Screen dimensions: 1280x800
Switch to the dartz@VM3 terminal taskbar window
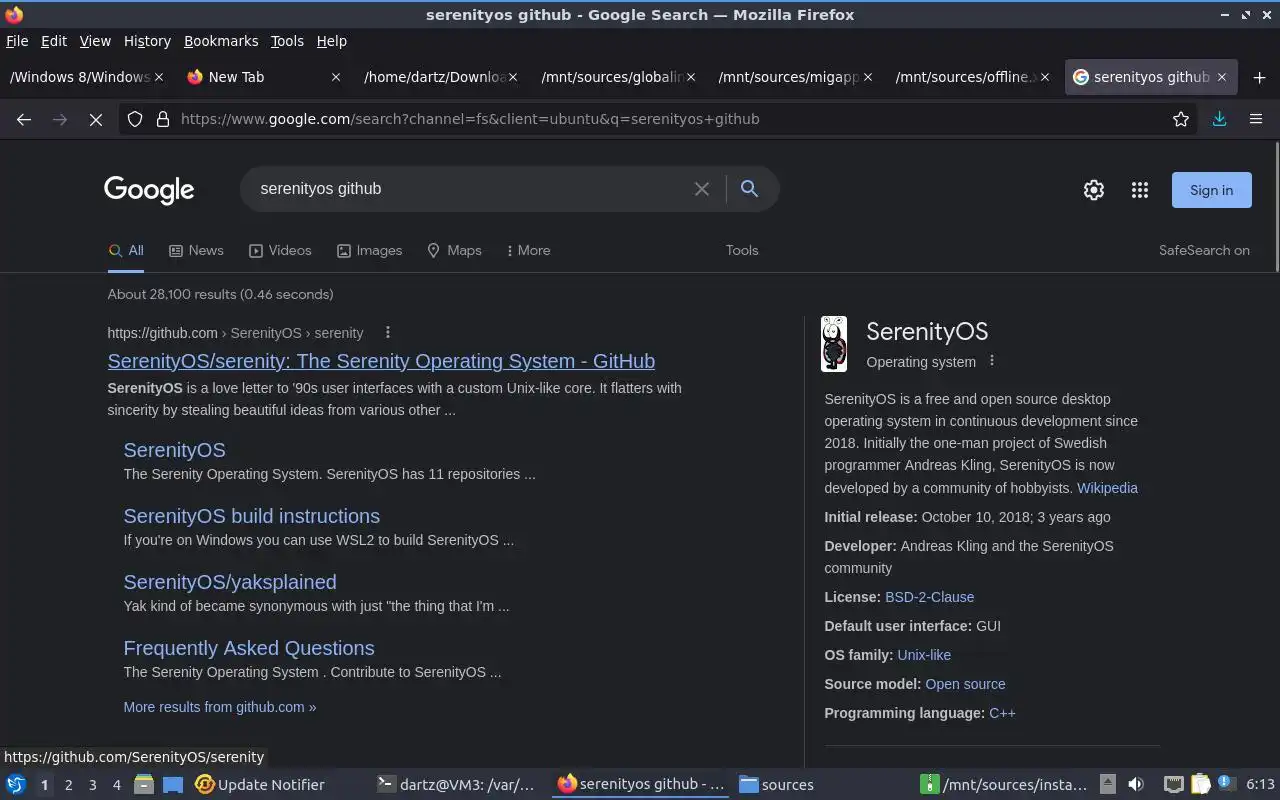click(x=457, y=785)
